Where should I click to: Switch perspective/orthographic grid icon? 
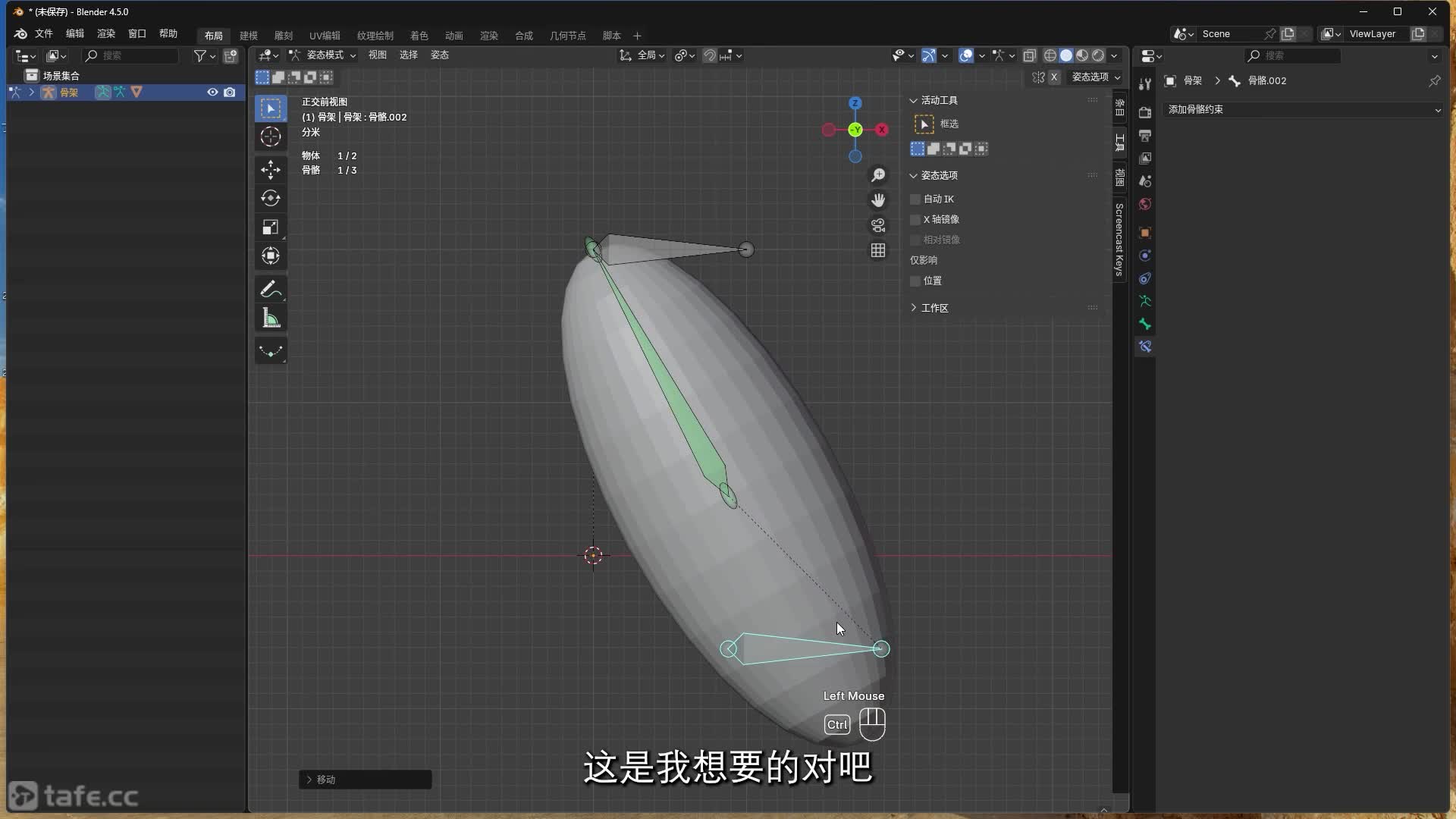pos(878,250)
